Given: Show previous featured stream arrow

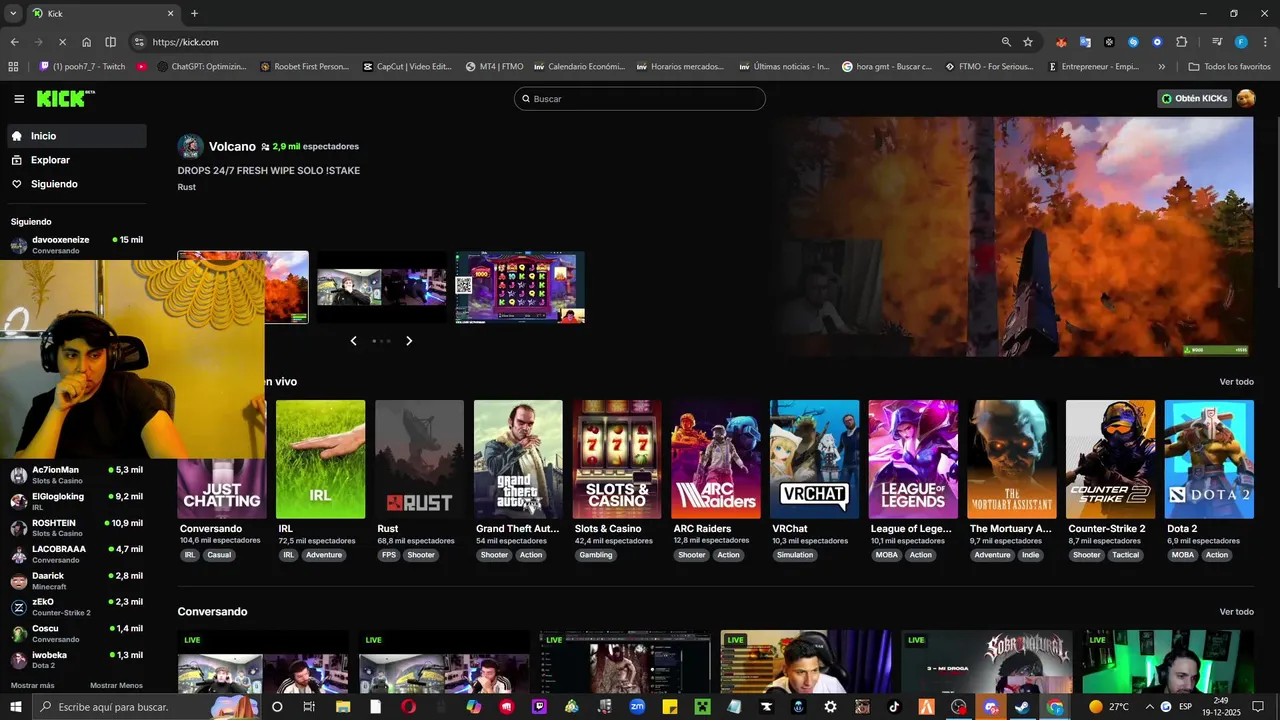Looking at the screenshot, I should 353,341.
